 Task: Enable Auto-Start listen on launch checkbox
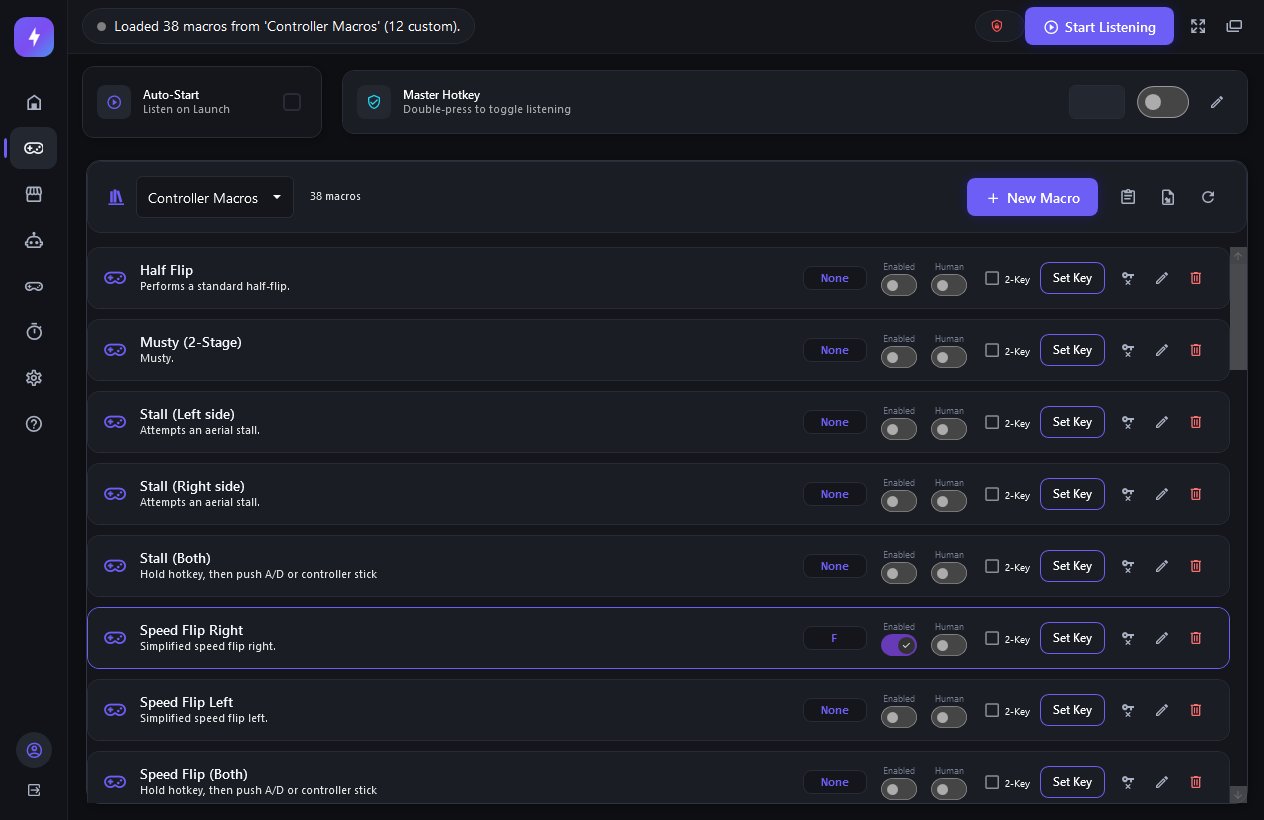click(292, 102)
